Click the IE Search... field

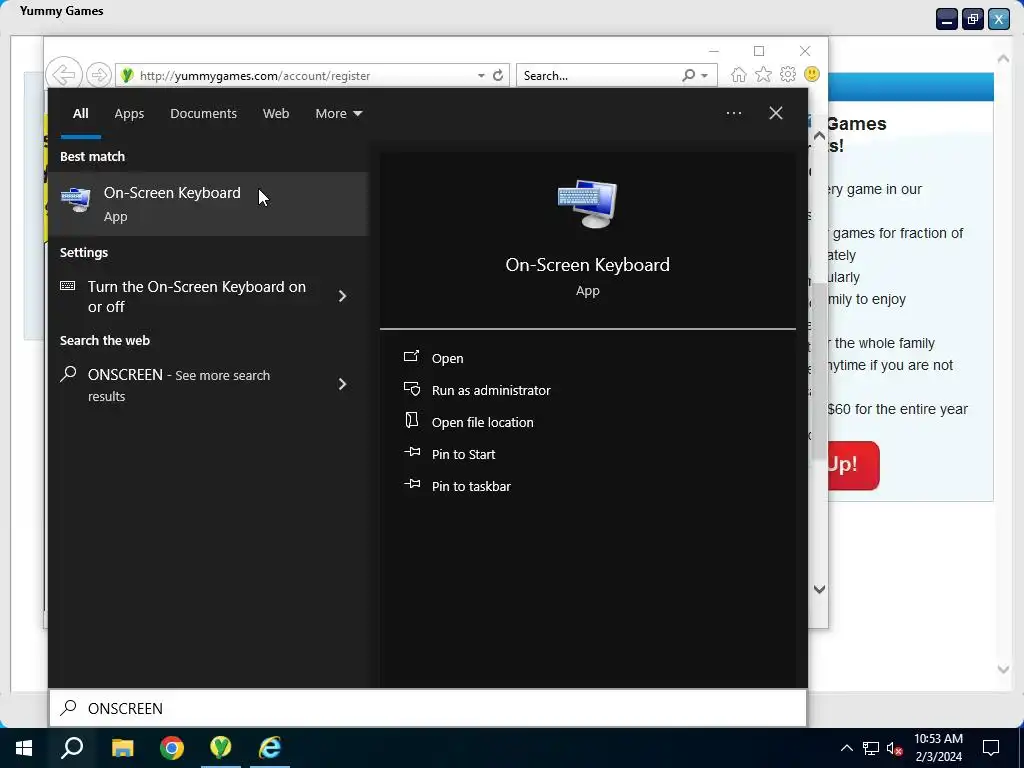[600, 76]
